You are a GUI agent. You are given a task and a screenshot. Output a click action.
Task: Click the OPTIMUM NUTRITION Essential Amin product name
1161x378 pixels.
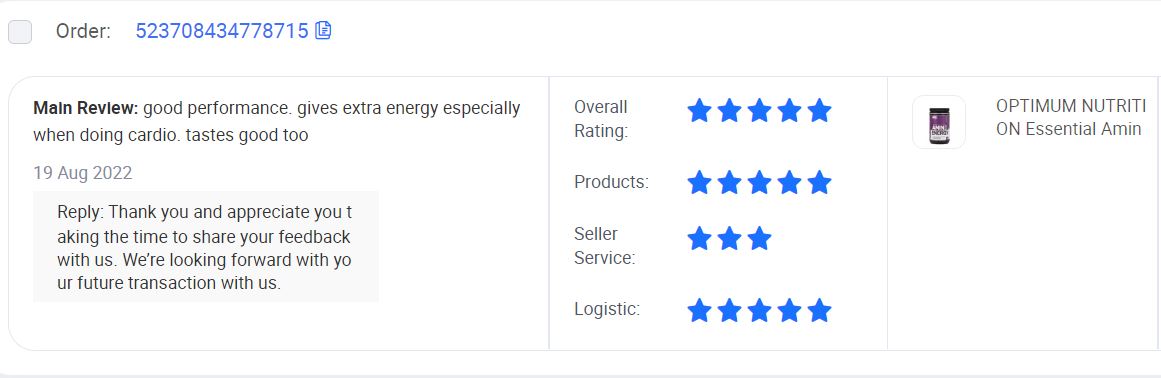pos(1071,118)
